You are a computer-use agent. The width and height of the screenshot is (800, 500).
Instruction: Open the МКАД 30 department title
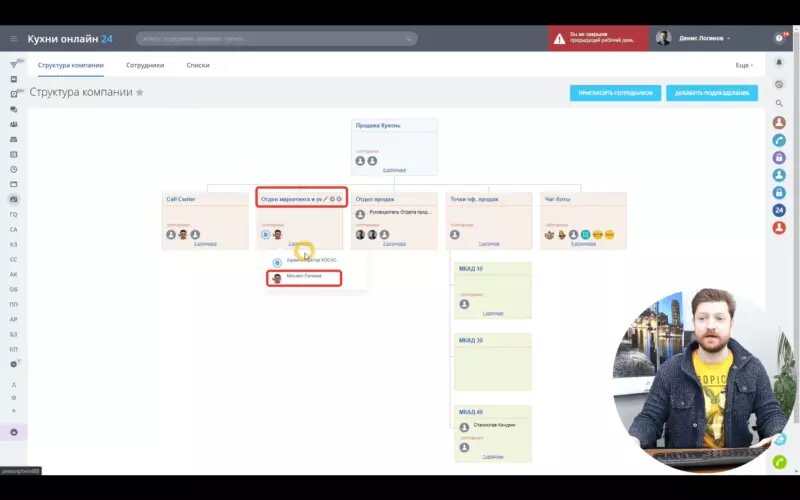point(470,340)
